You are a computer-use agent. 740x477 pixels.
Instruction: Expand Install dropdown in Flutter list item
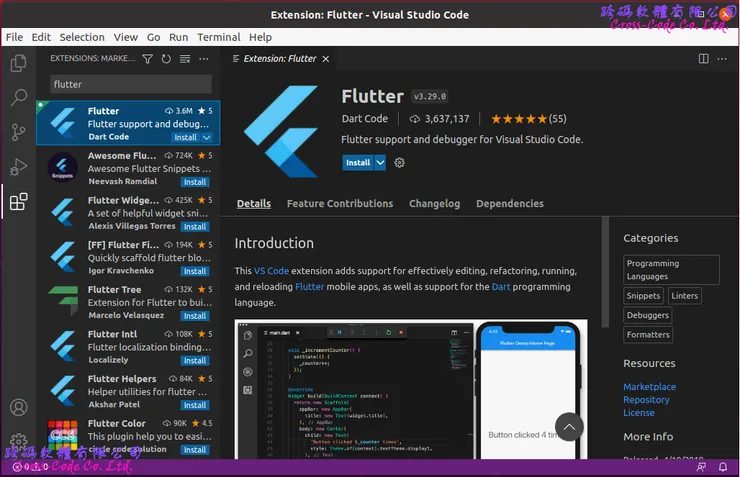(207, 137)
